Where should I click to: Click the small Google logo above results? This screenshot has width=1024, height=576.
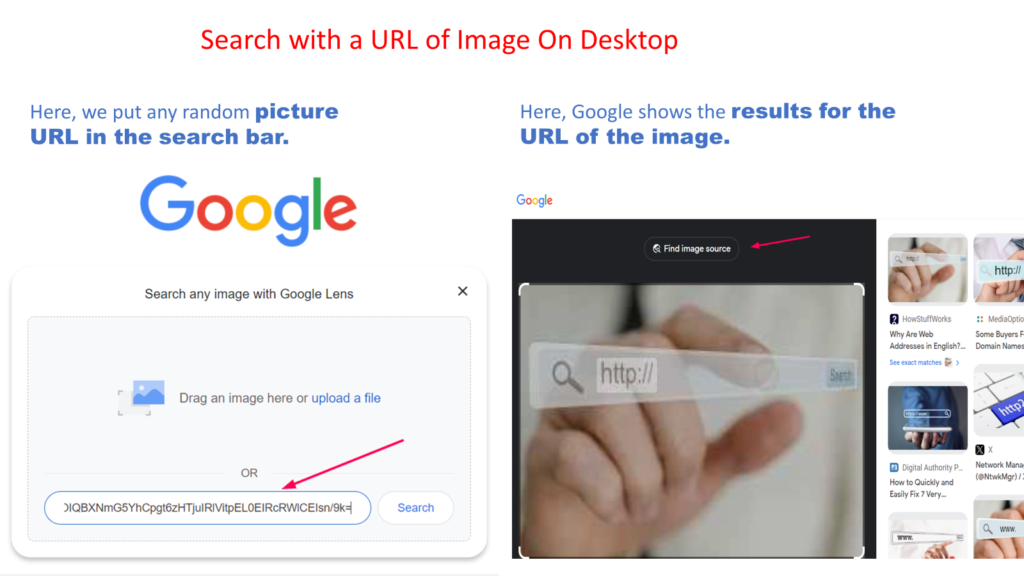coord(534,200)
